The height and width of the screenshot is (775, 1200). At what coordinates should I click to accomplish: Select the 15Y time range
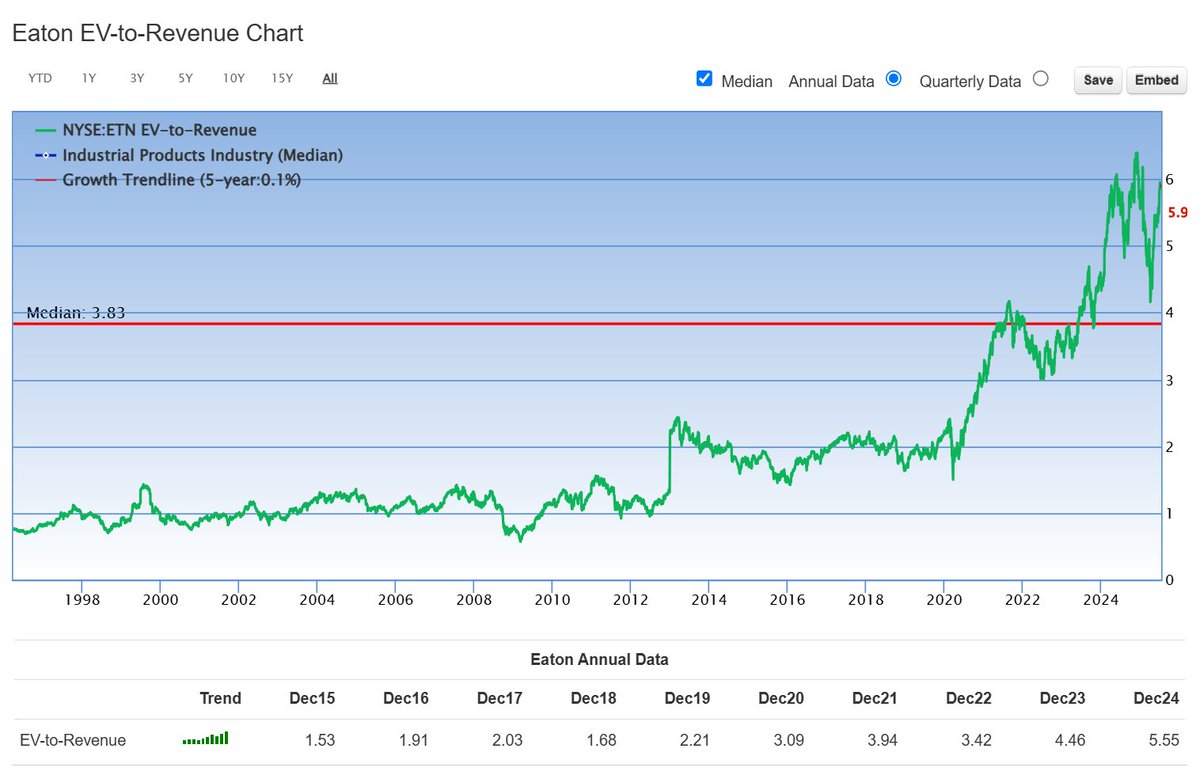coord(282,78)
